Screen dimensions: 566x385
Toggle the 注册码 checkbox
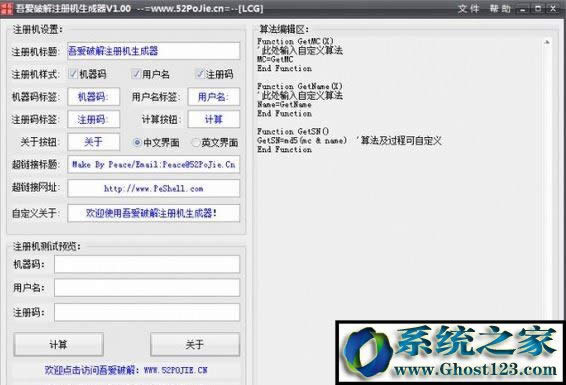coord(200,74)
